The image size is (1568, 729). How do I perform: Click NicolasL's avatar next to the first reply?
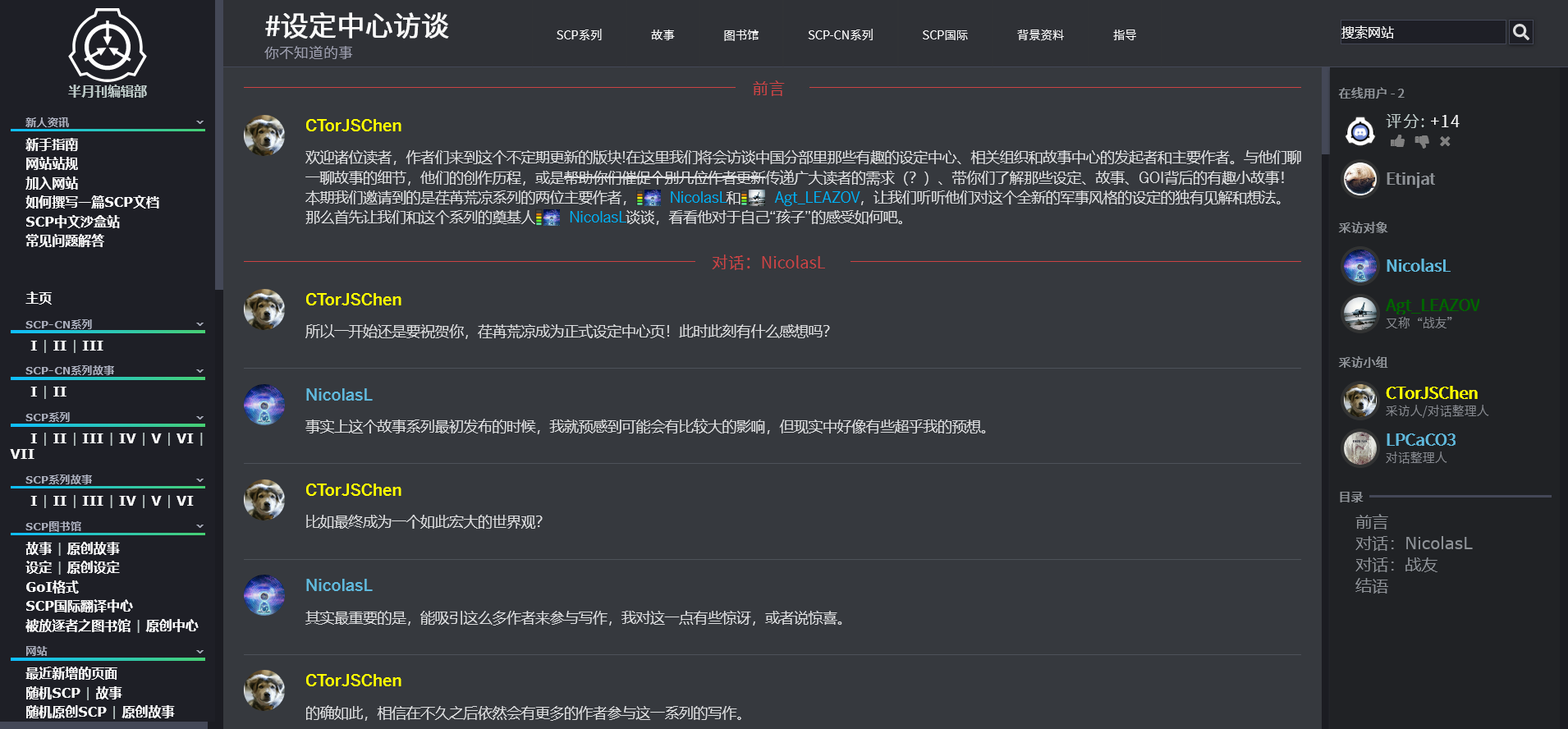coord(264,405)
